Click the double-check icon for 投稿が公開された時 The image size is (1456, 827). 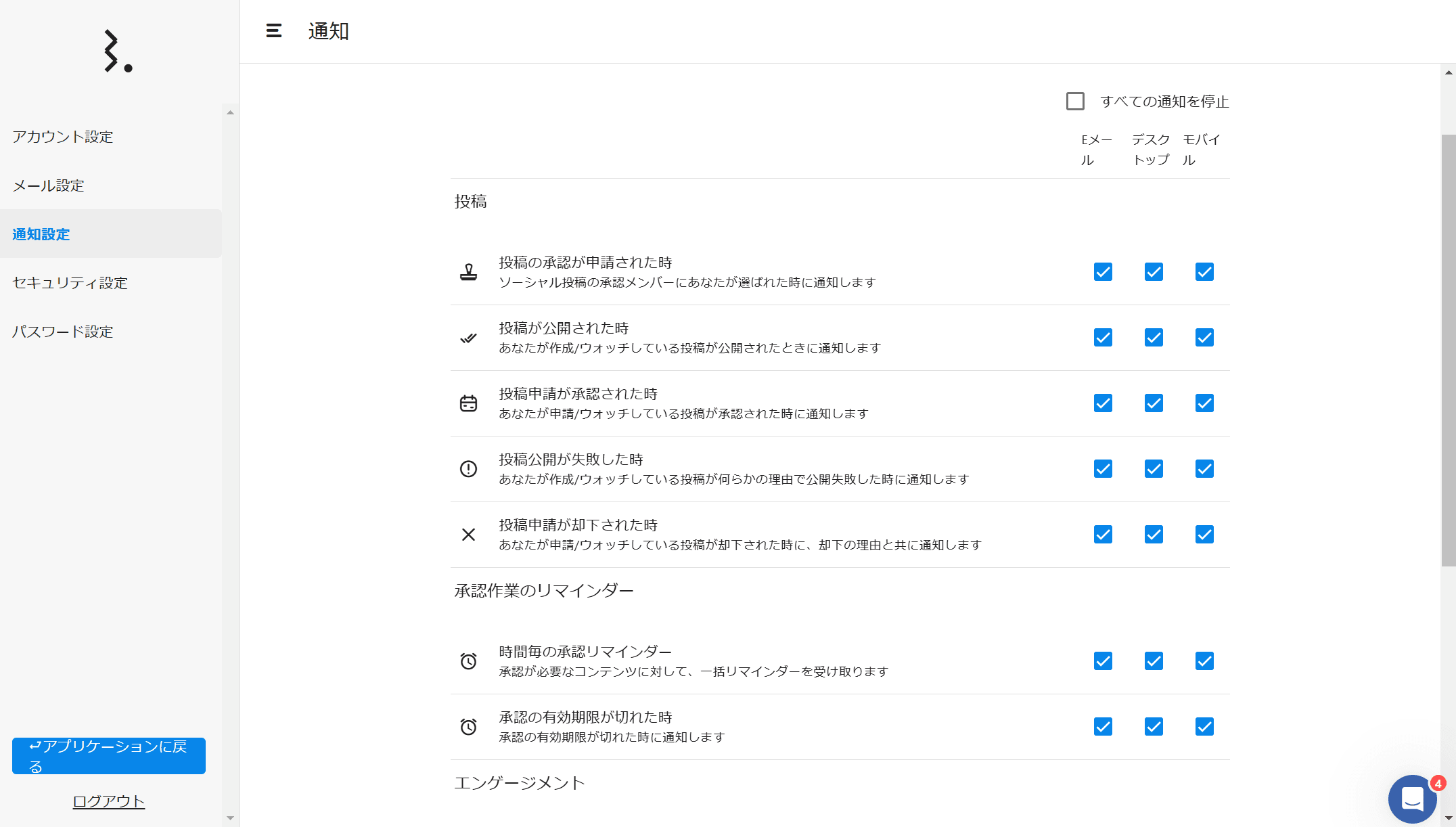pyautogui.click(x=468, y=338)
